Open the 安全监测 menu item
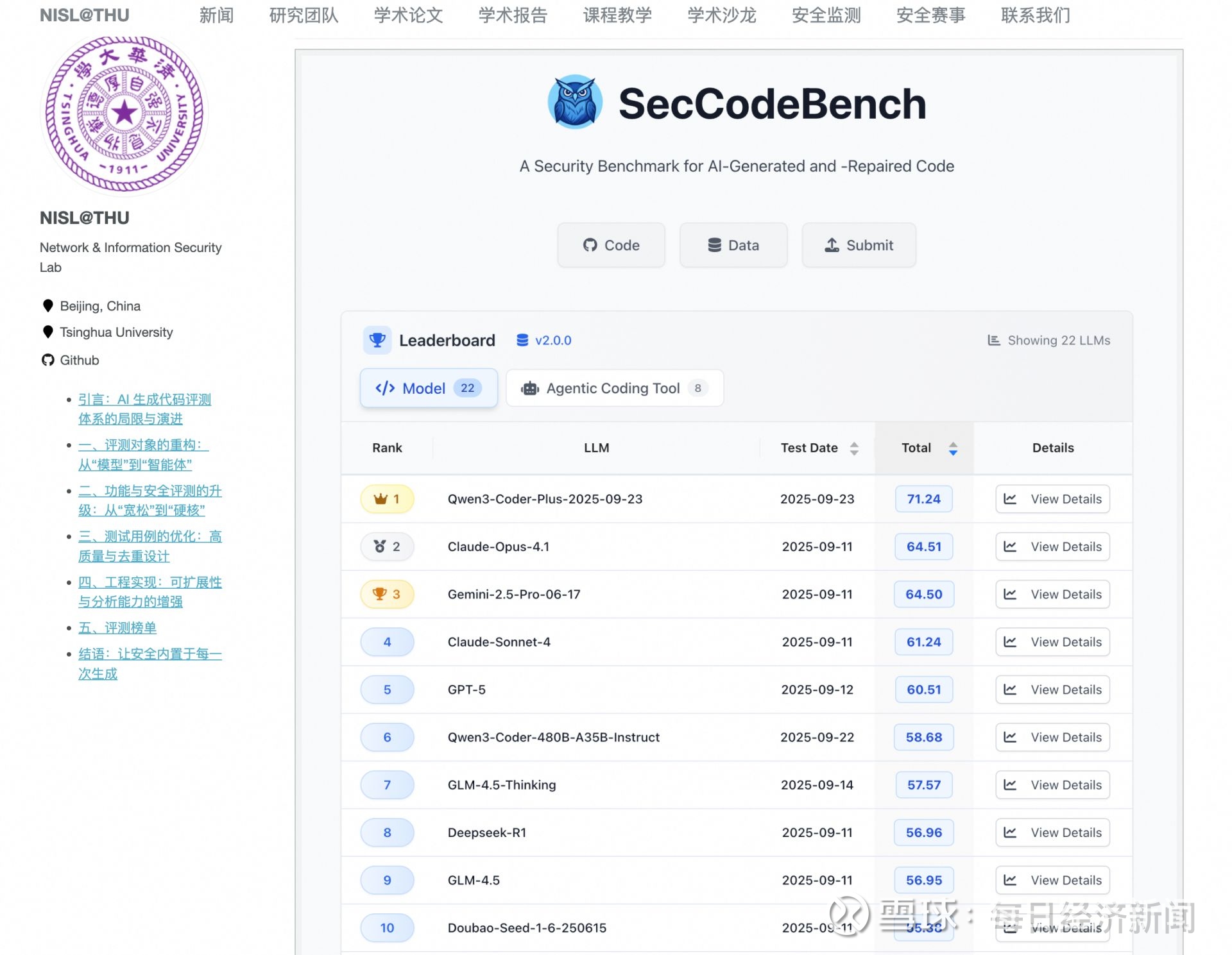1232x955 pixels. [x=826, y=15]
